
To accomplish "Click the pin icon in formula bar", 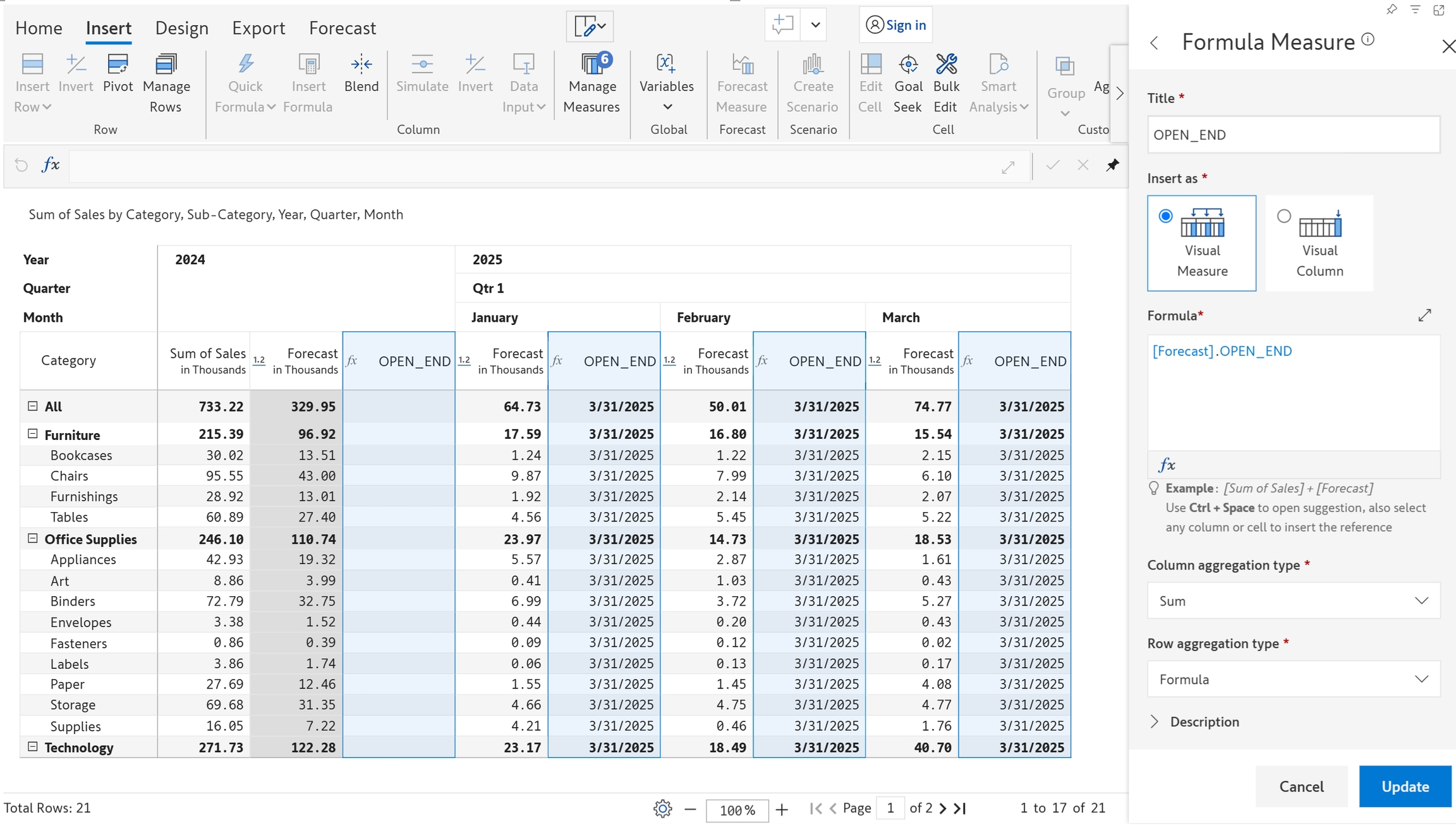I will [1112, 165].
